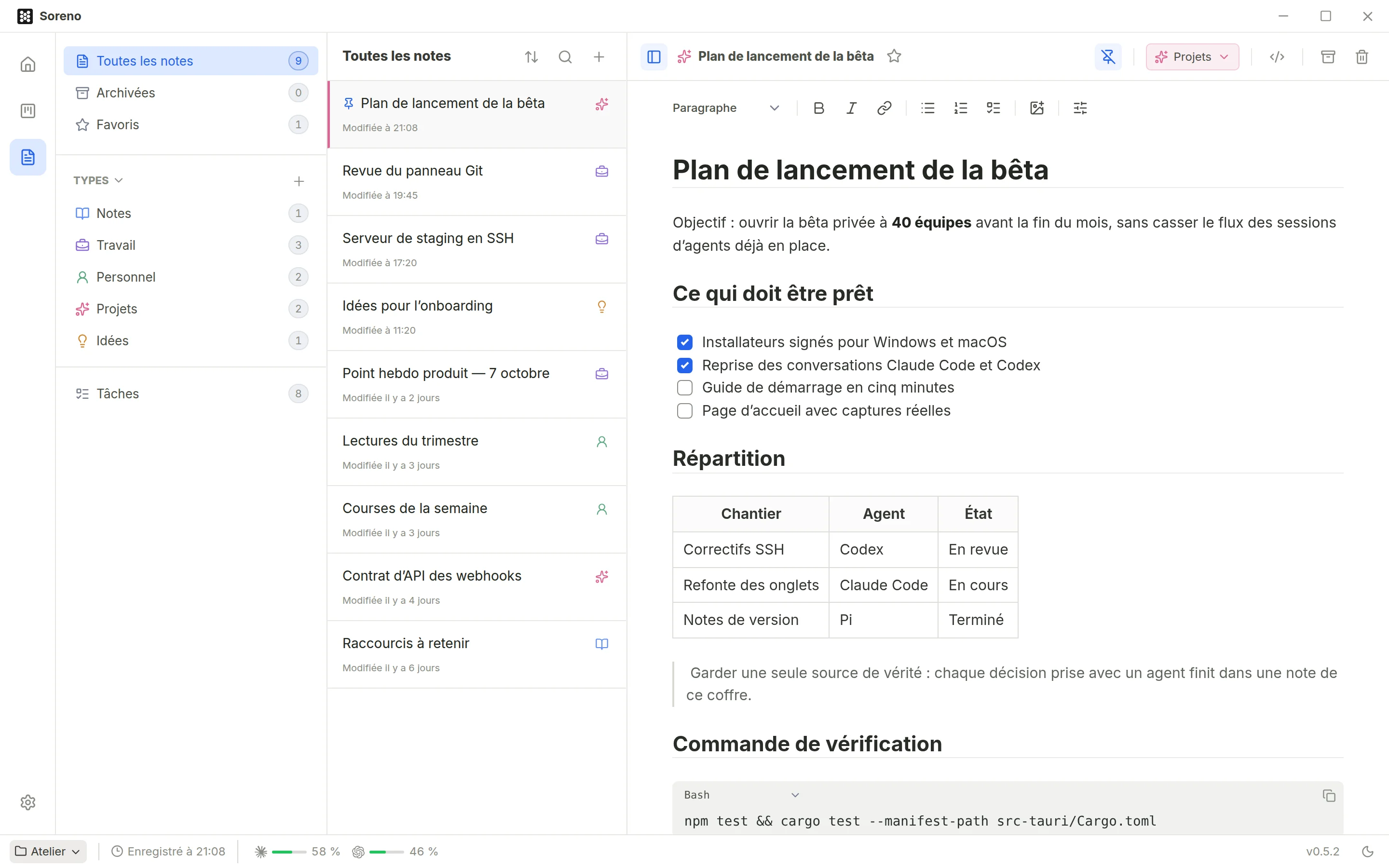
Task: Insert a task checklist
Action: coord(994,108)
